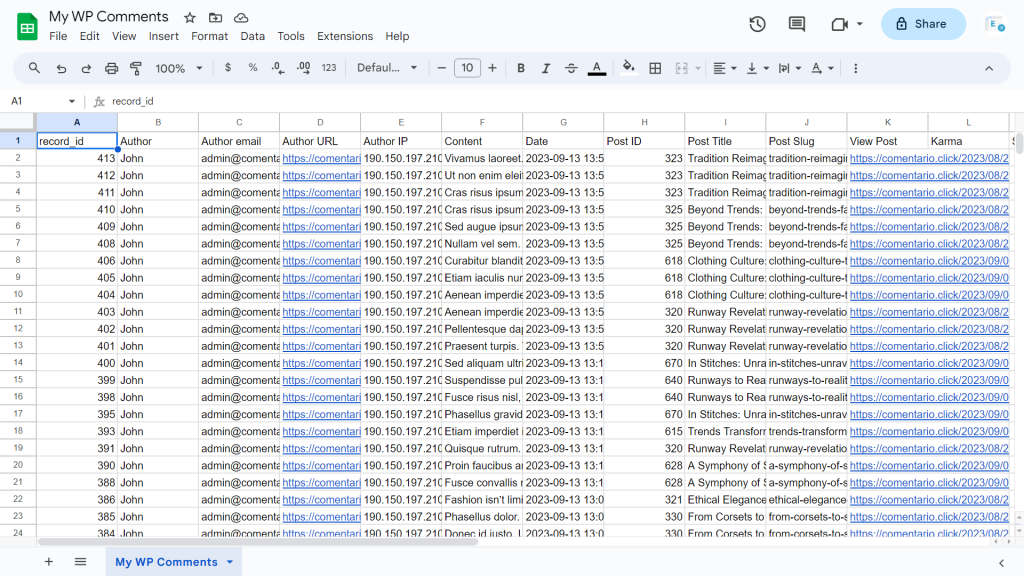
Task: Follow the first View Post link
Action: (x=887, y=158)
